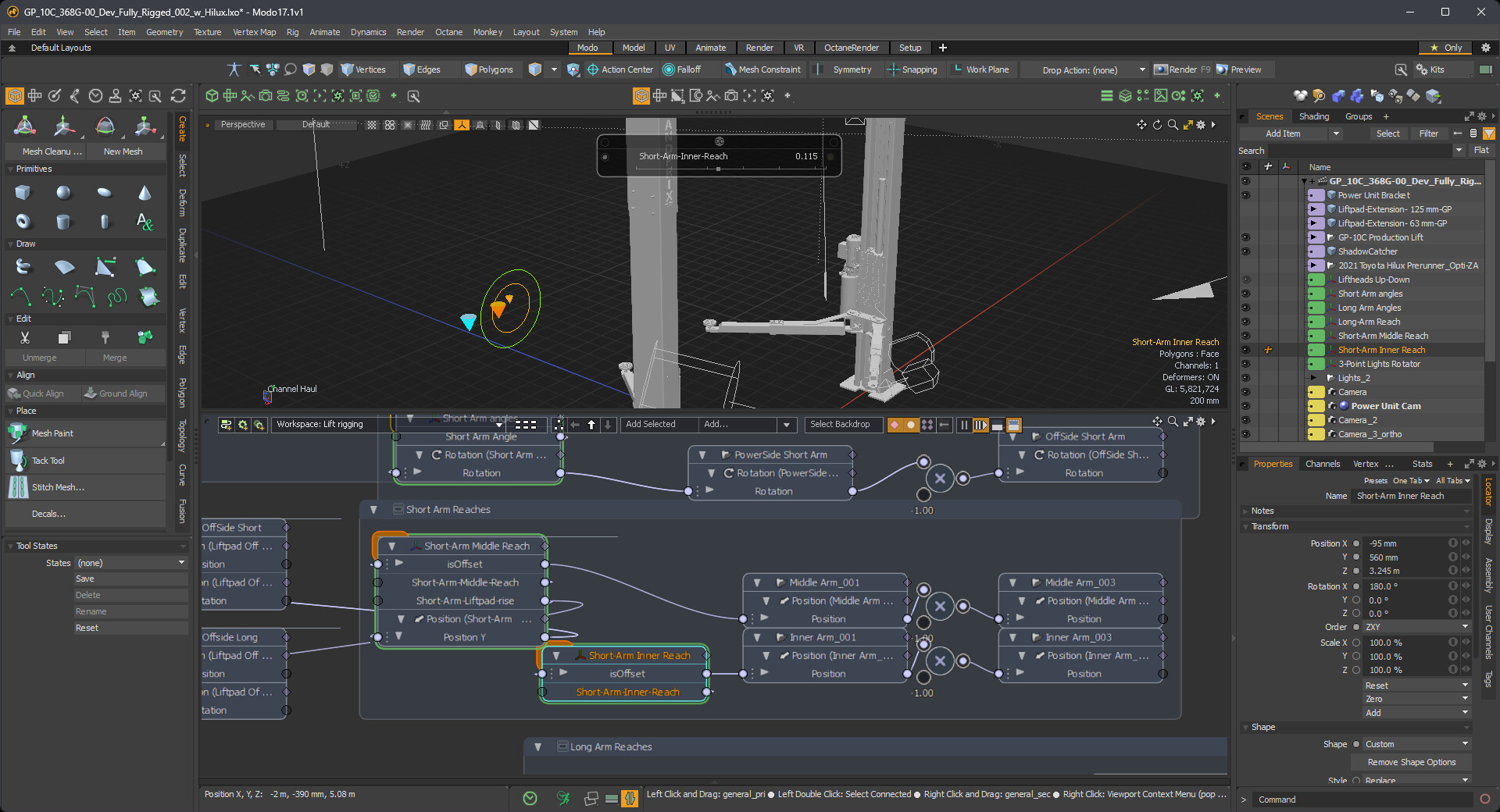Open the Tool States dropdown
Screen dimensions: 1500x812
[131, 563]
